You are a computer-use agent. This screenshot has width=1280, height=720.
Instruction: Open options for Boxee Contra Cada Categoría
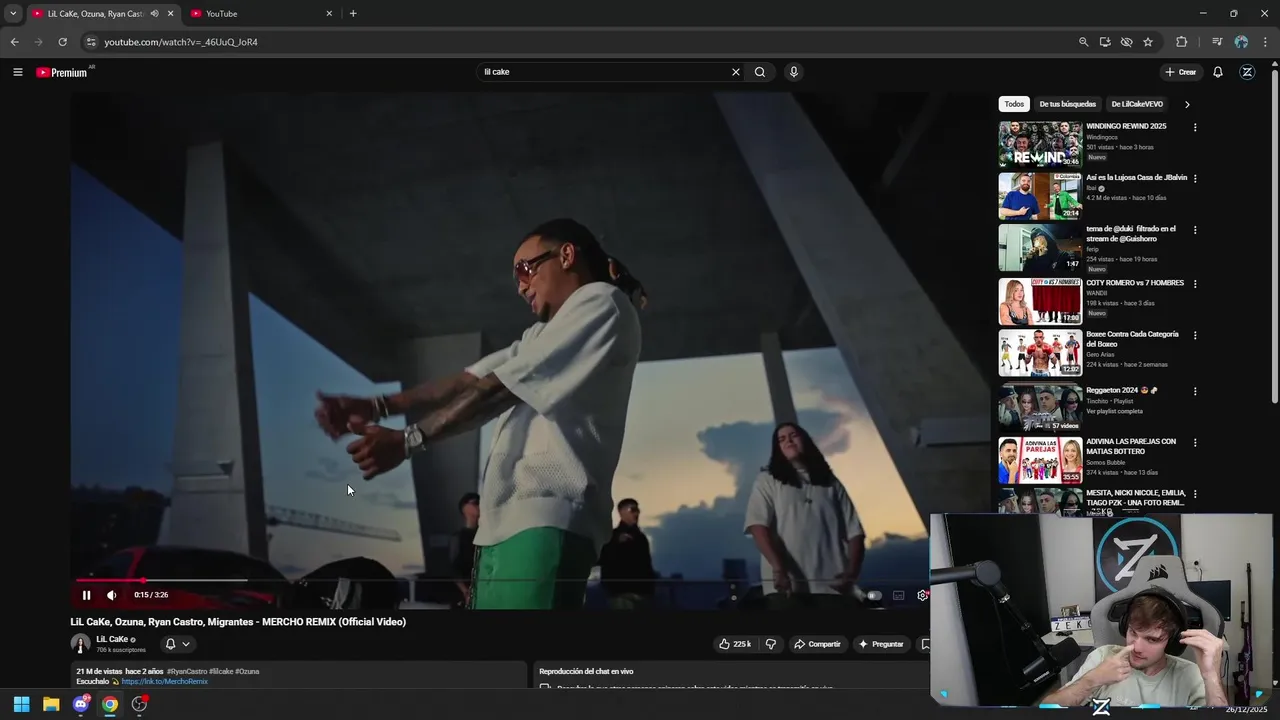pyautogui.click(x=1195, y=335)
